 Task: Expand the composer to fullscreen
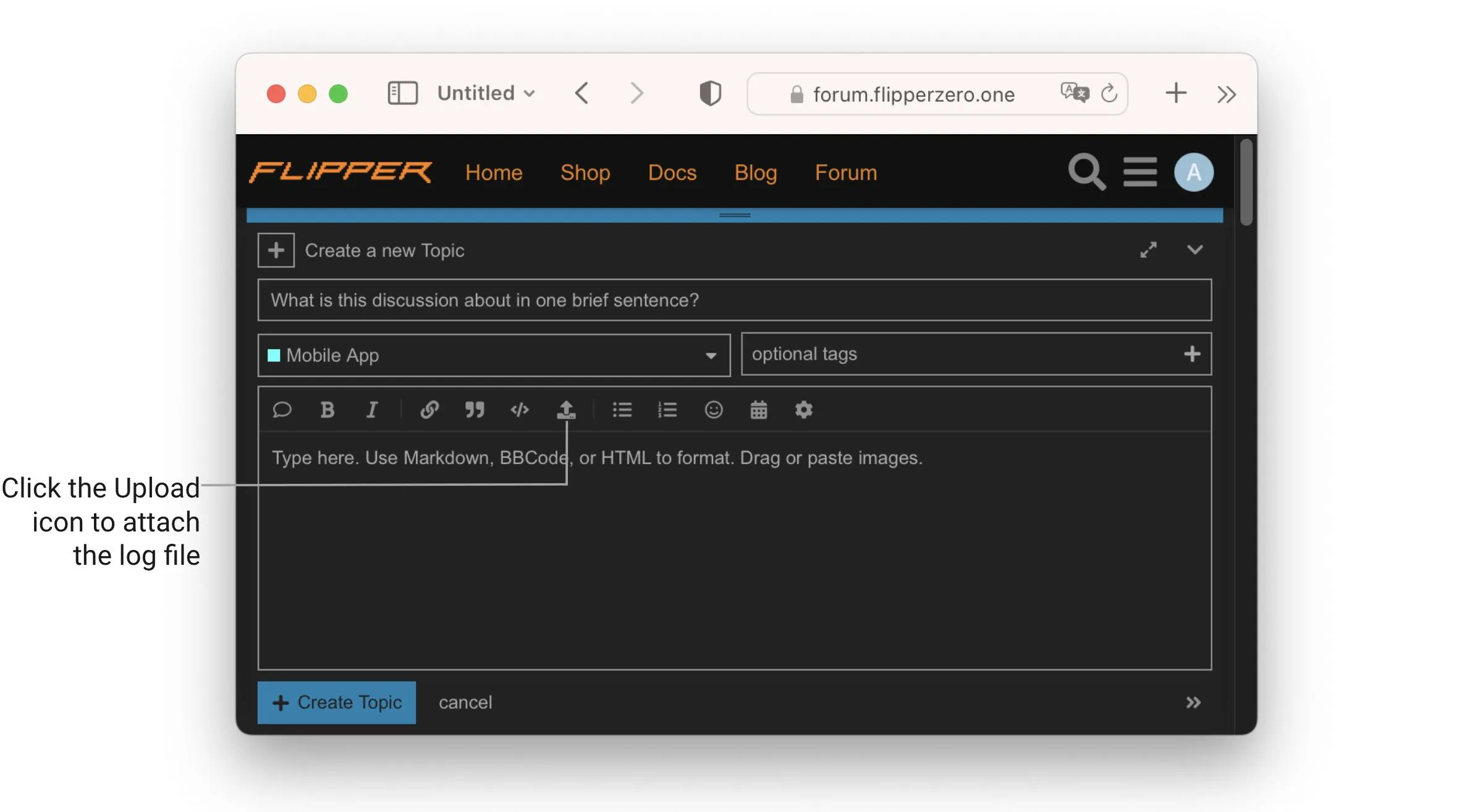click(1149, 250)
